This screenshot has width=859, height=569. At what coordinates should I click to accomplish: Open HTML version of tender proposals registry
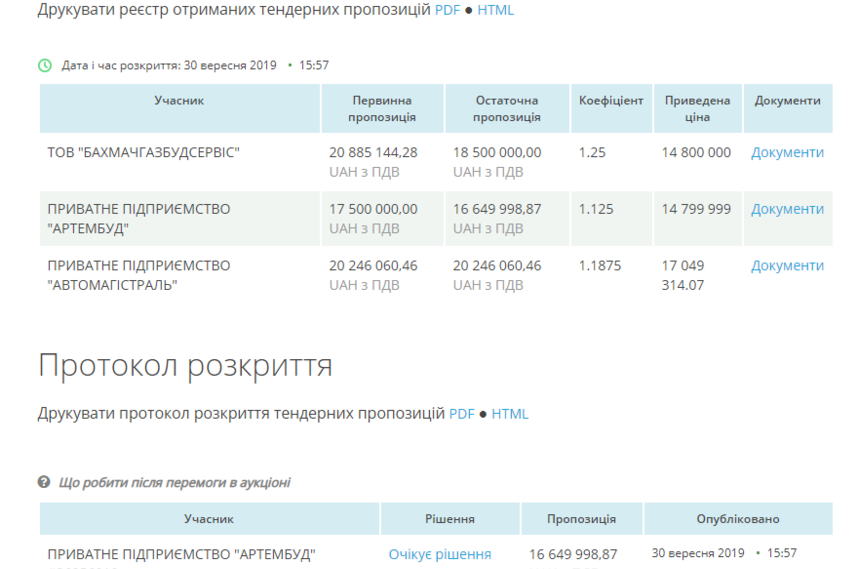click(495, 11)
